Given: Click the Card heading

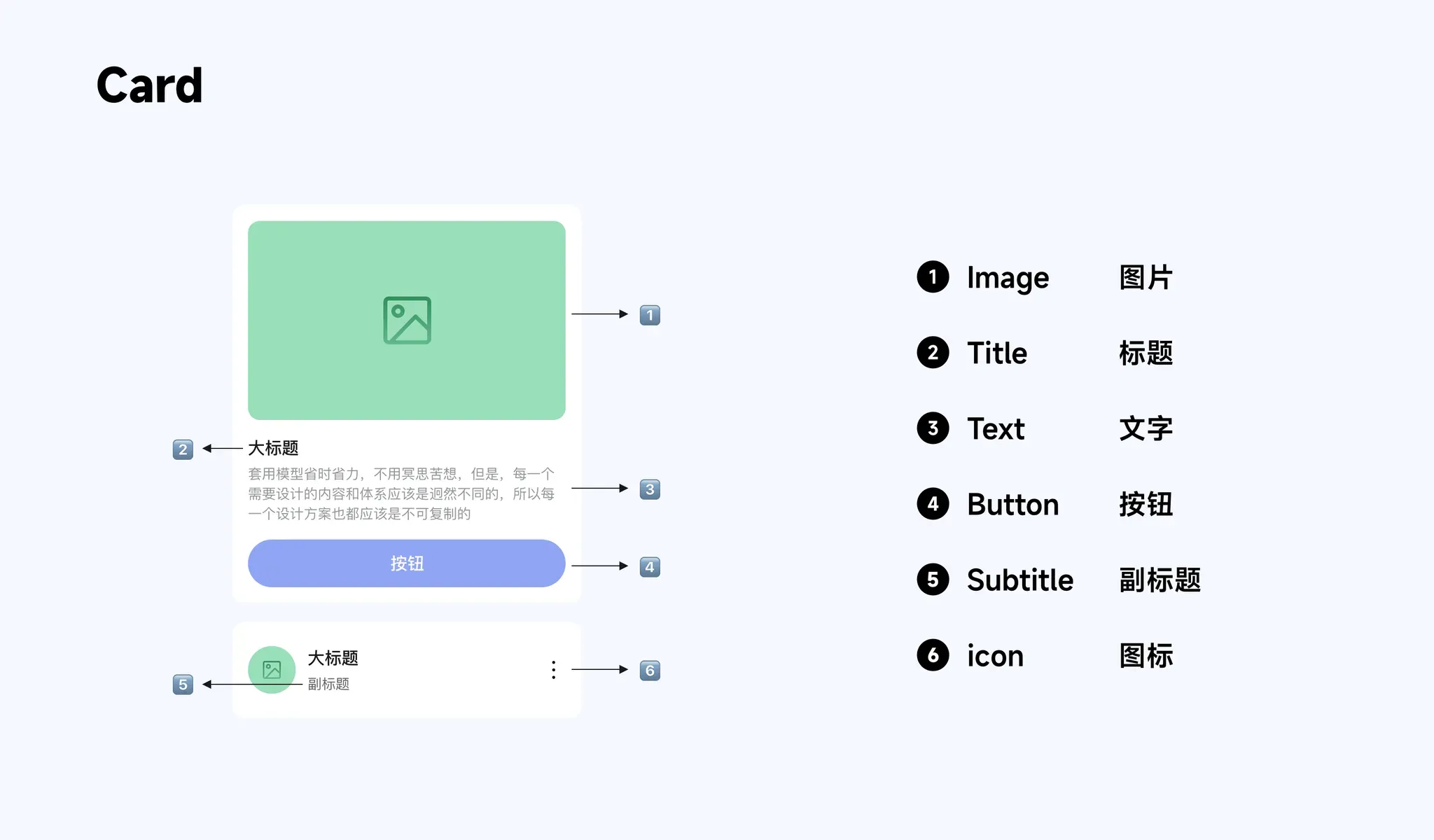Looking at the screenshot, I should pyautogui.click(x=150, y=85).
